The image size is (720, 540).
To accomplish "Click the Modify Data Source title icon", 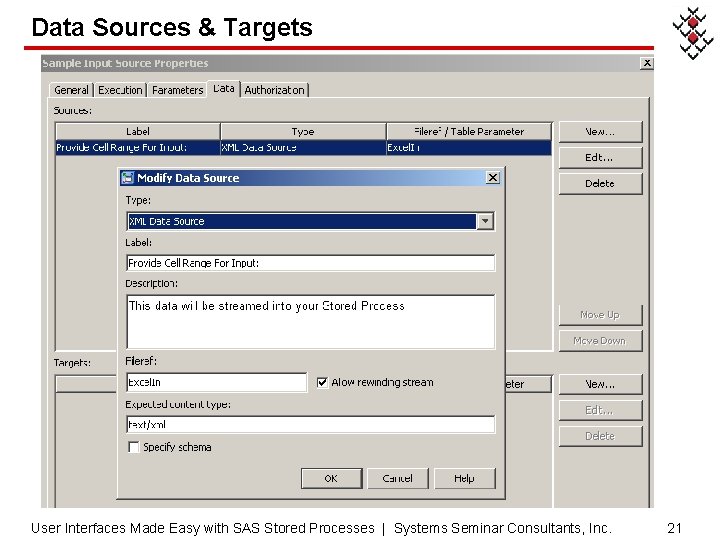I will click(x=127, y=178).
